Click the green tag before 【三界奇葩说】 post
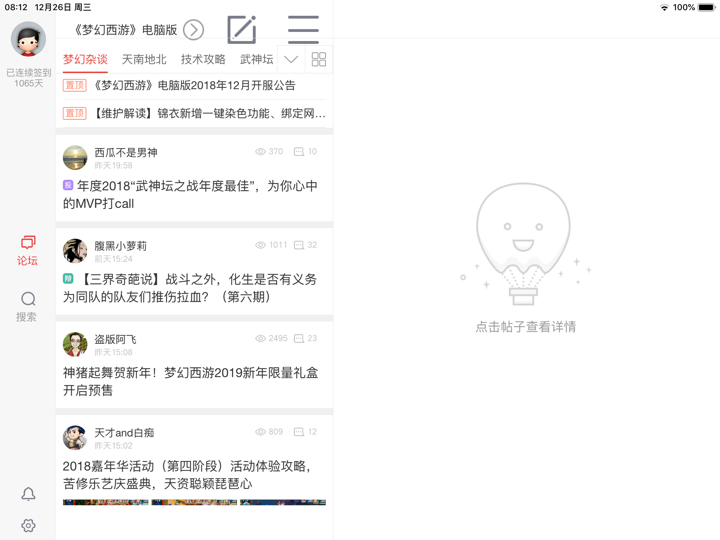Viewport: 720px width, 540px height. tap(68, 278)
